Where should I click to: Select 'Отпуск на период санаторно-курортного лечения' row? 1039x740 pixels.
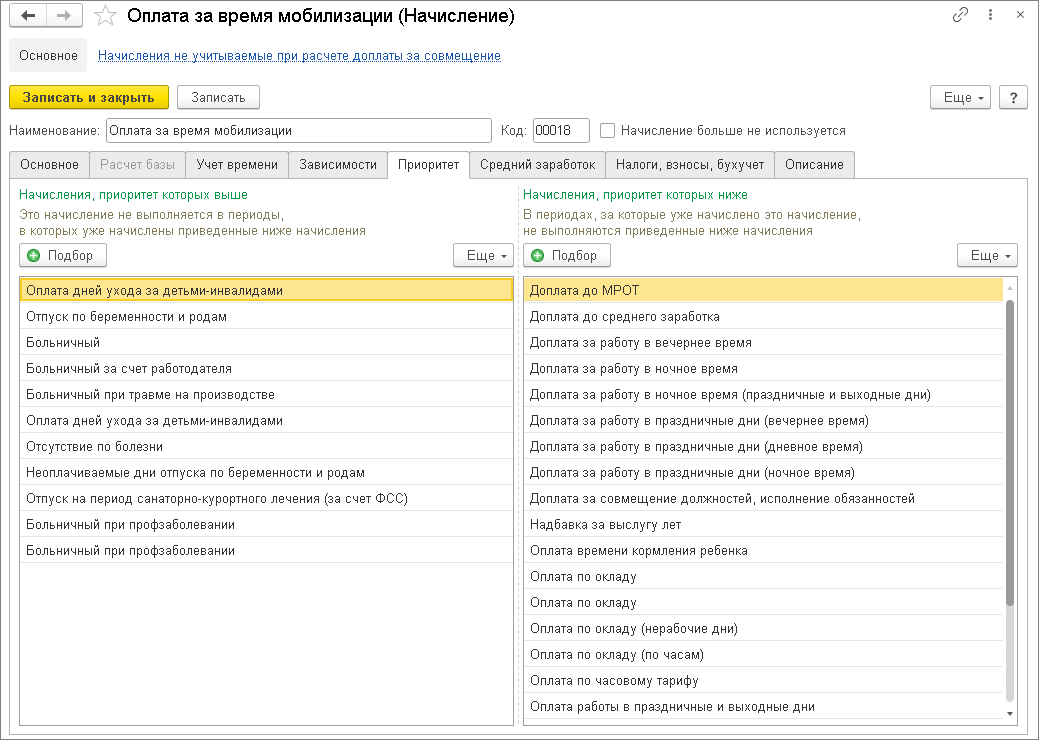(266, 498)
